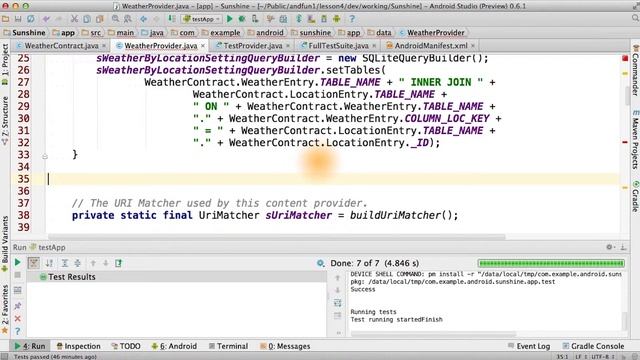Switch to WeatherContract.java tab
Viewport: 640px width, 360px height.
click(61, 46)
